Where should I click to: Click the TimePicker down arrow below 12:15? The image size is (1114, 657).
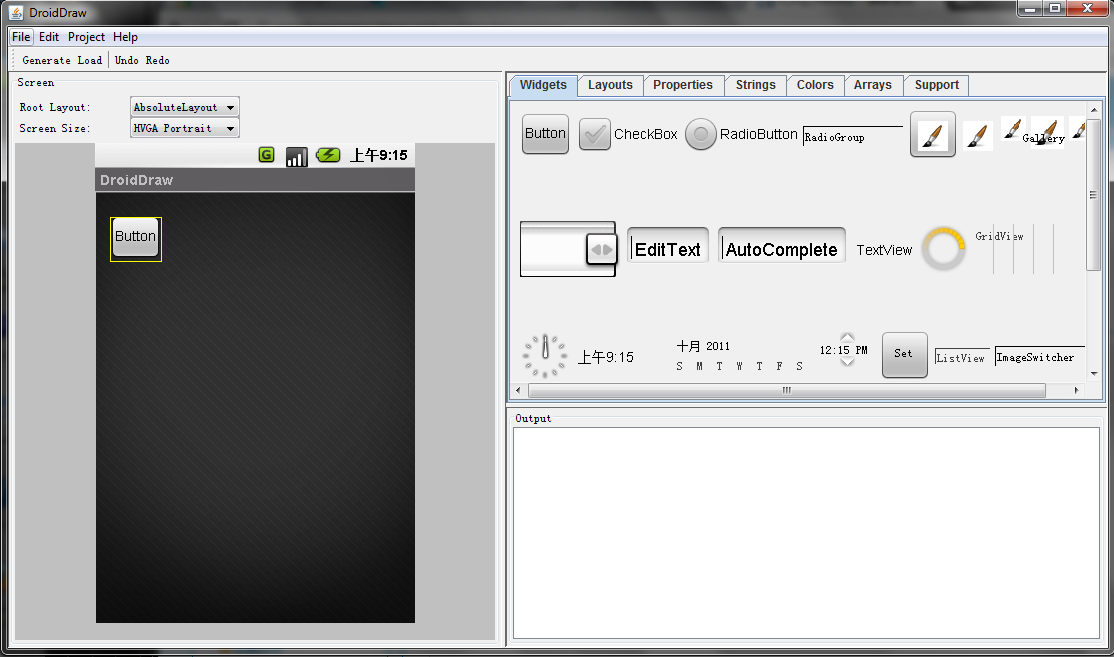click(847, 362)
